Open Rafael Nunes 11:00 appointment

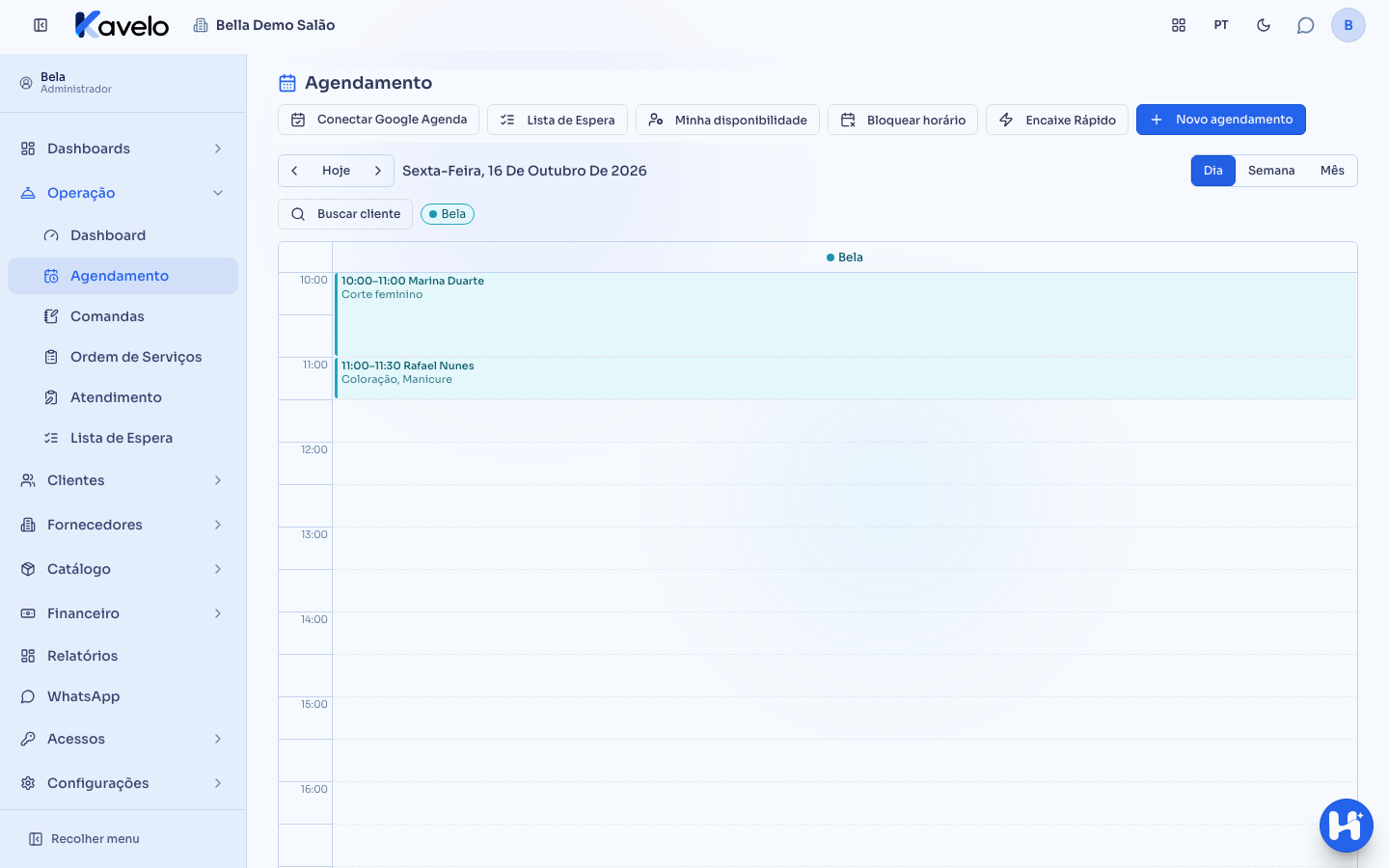coord(845,378)
